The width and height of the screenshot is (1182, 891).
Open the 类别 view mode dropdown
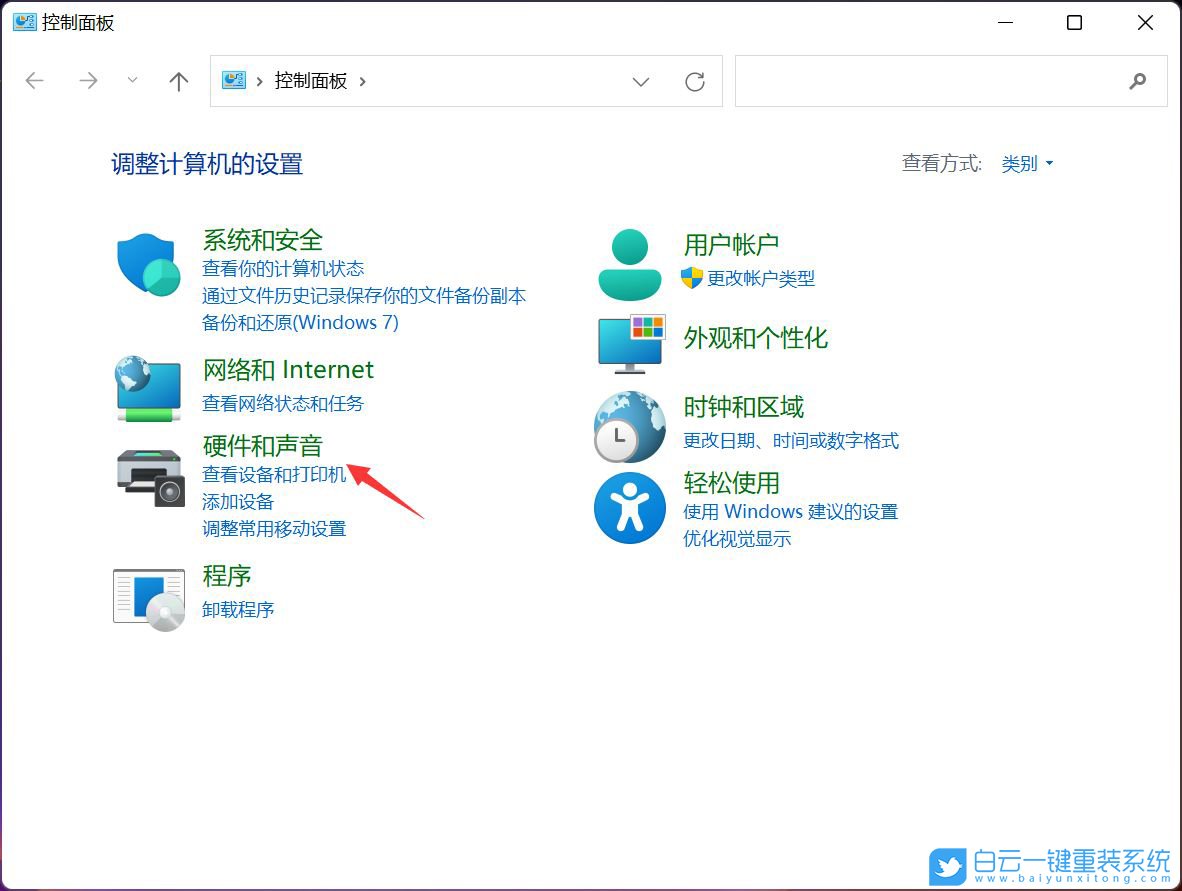[1027, 164]
